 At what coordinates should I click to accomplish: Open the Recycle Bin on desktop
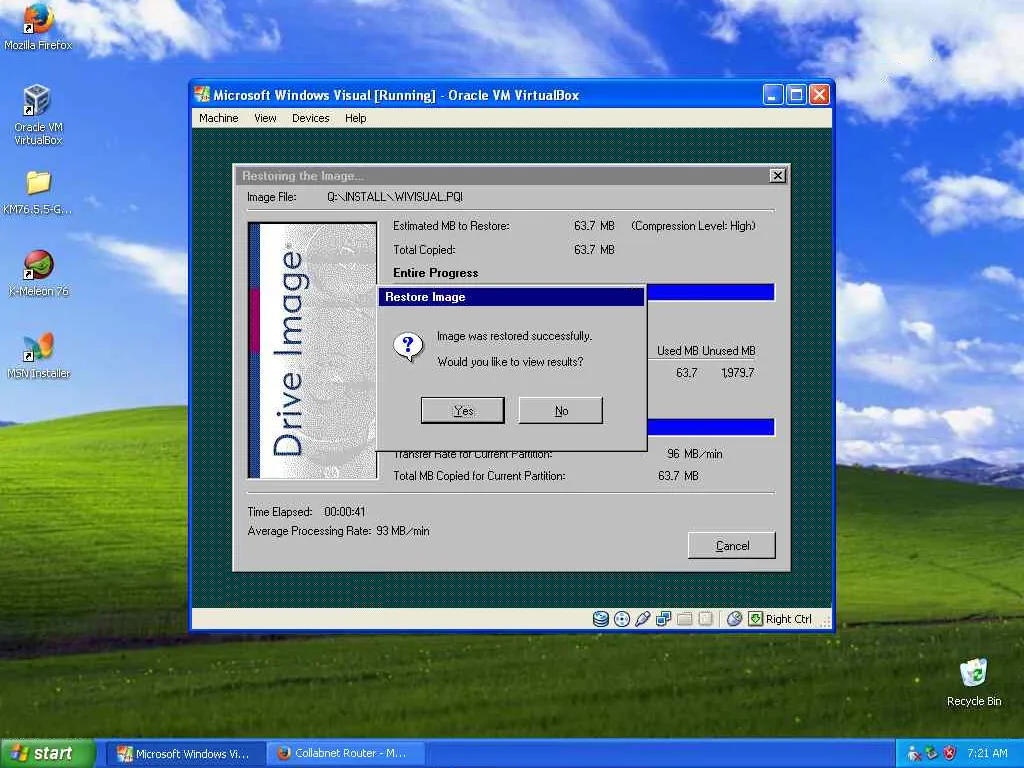974,682
